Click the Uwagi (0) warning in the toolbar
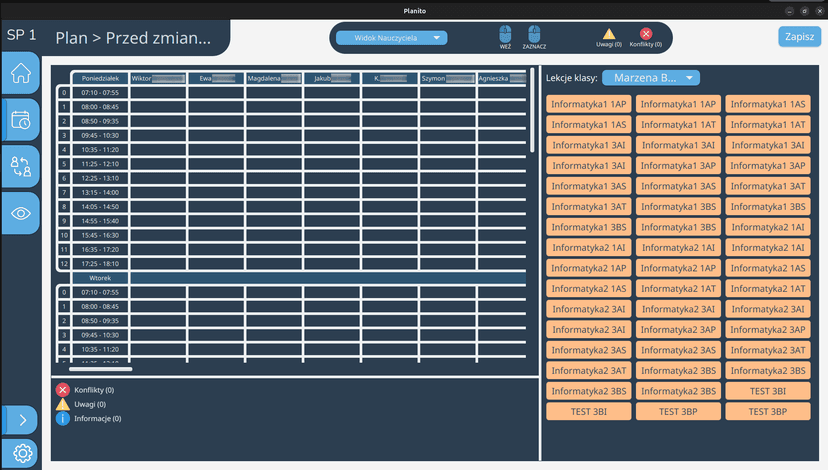The image size is (828, 470). click(x=609, y=38)
